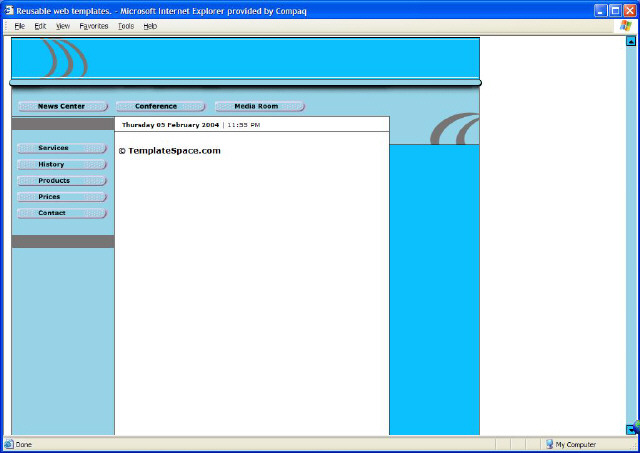Go to the News Center page
640x453 pixels.
point(62,106)
